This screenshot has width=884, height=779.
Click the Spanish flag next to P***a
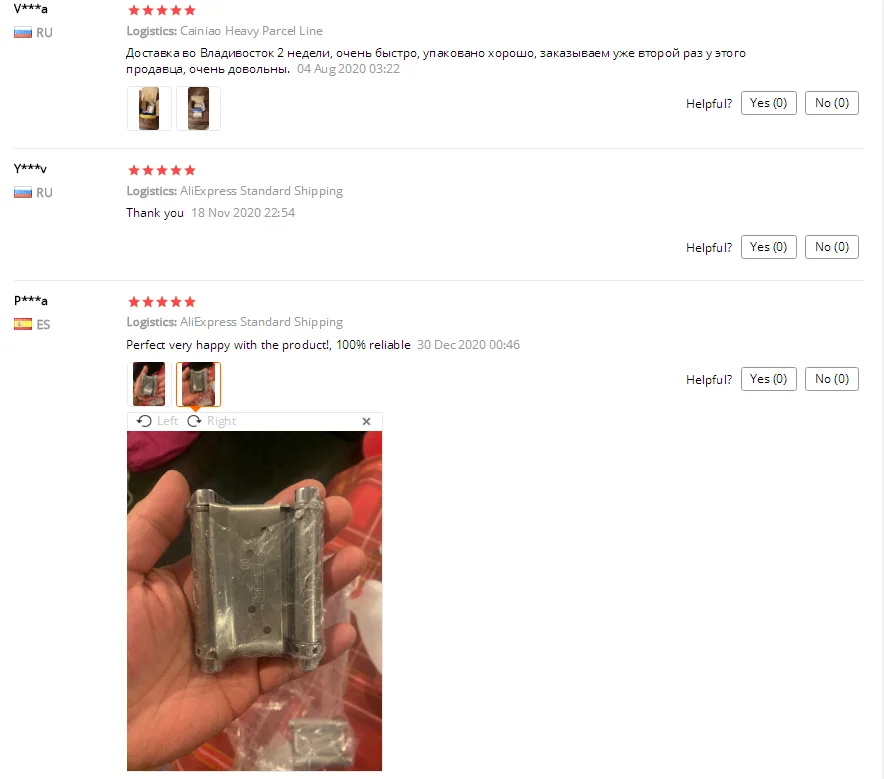(x=23, y=324)
